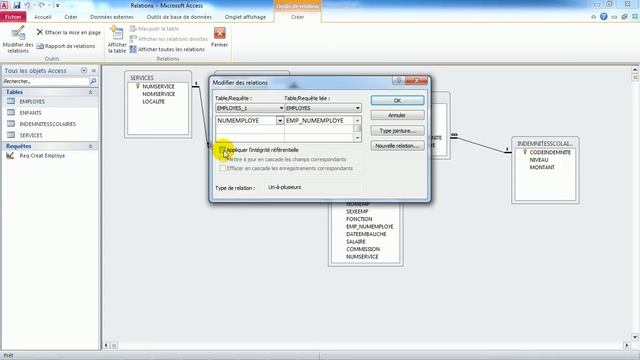Toggle Effacer en cascade les enregistrements checkbox
The image size is (640, 360).
click(222, 168)
